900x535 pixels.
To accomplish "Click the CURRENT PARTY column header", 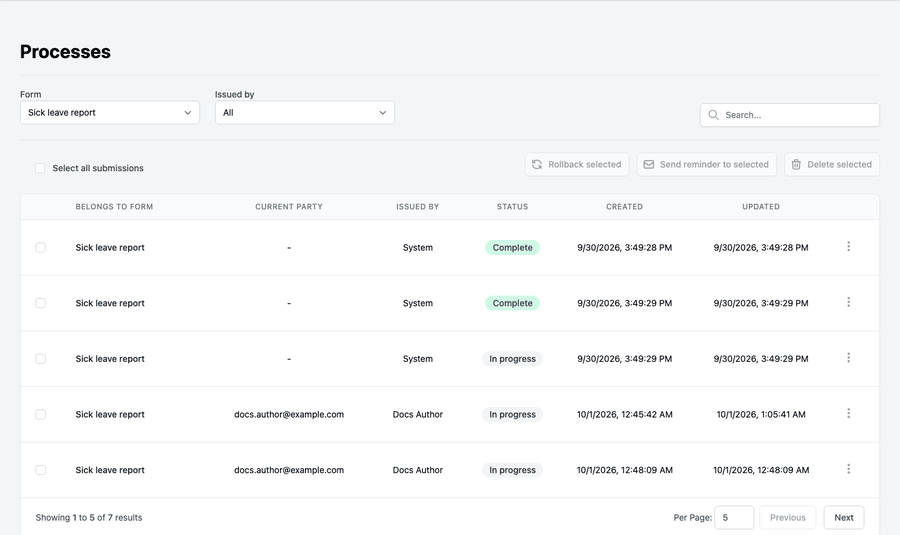I will (x=289, y=207).
